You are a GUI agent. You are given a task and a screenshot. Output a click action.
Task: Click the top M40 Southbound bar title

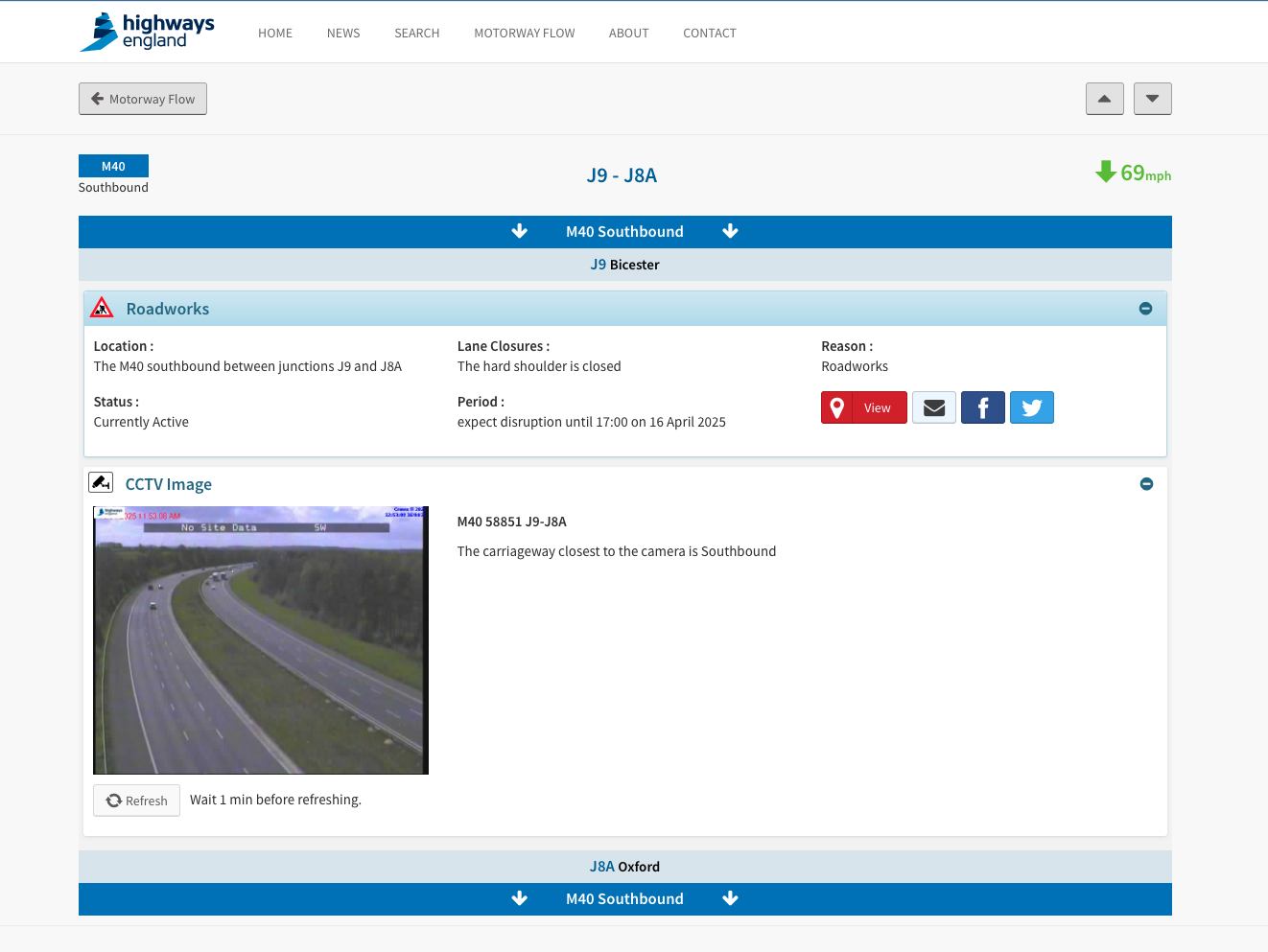point(624,232)
